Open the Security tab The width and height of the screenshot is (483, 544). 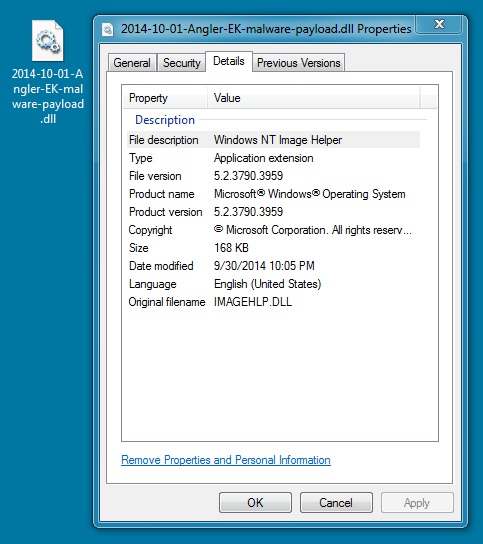click(x=182, y=63)
